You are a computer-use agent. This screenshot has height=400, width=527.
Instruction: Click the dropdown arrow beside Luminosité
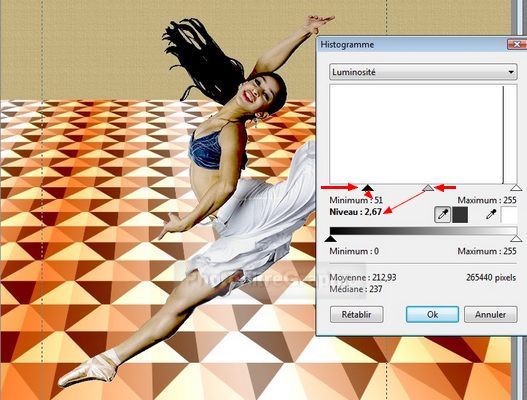[x=511, y=72]
